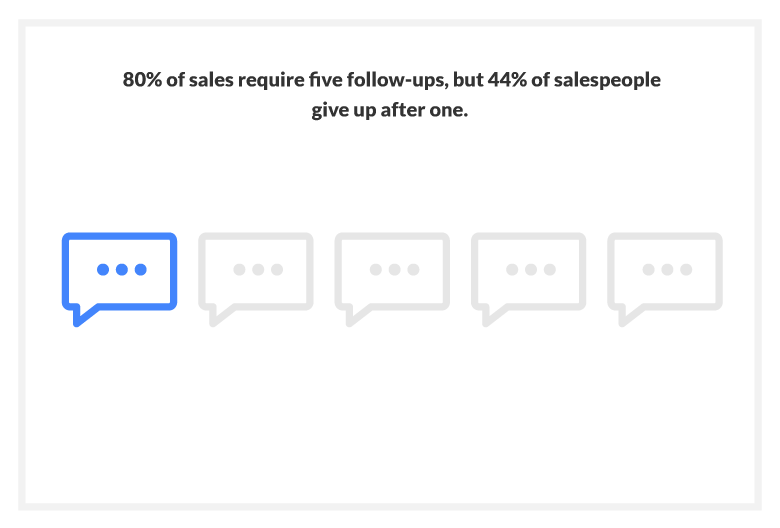Select the fourth speech bubble icon

click(x=528, y=279)
